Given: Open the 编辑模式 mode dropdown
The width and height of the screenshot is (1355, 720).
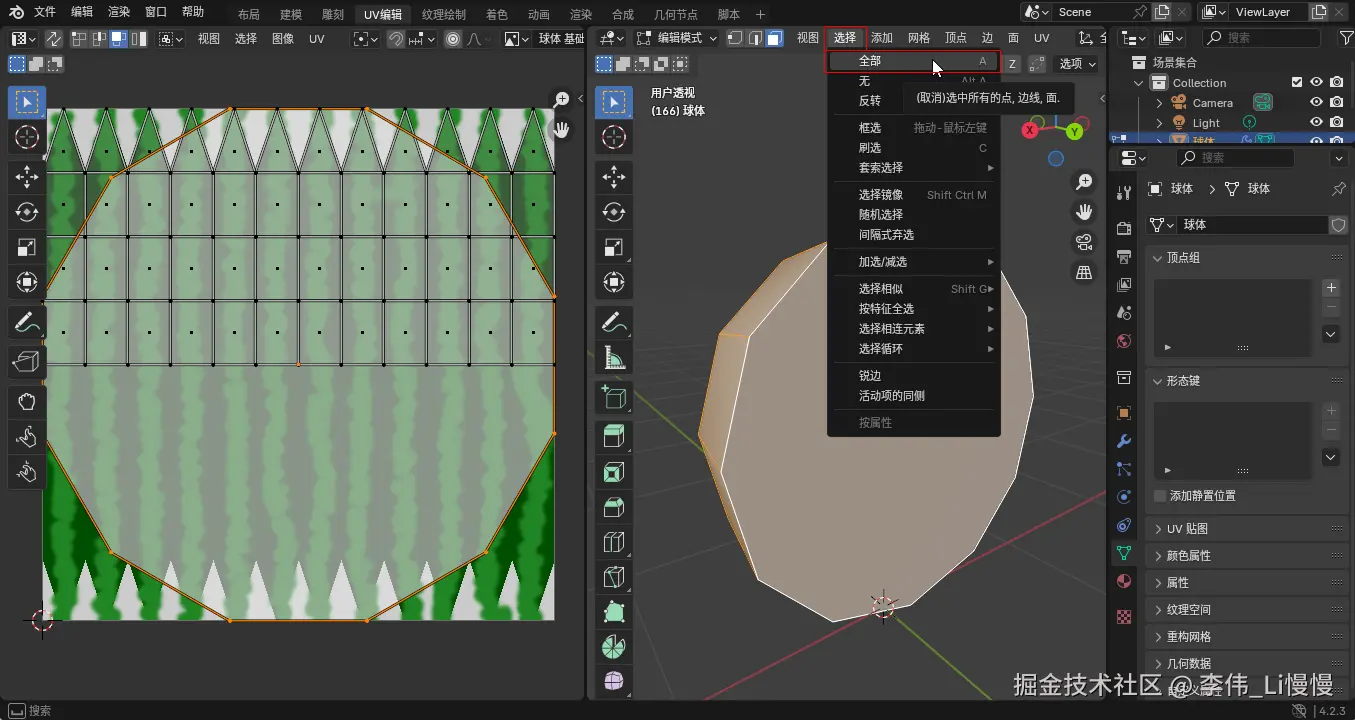Looking at the screenshot, I should point(677,38).
